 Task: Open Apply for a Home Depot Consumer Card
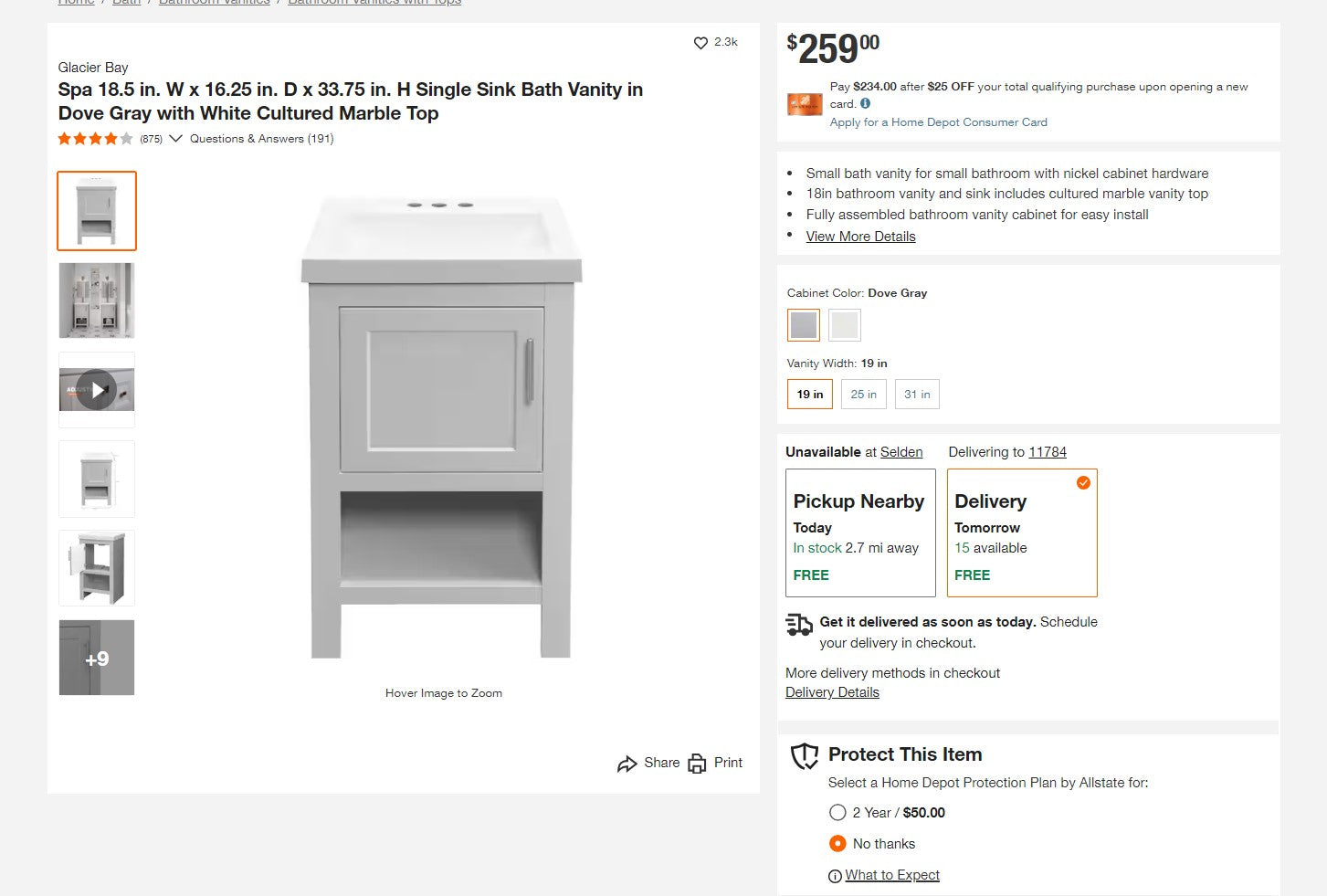pos(938,122)
